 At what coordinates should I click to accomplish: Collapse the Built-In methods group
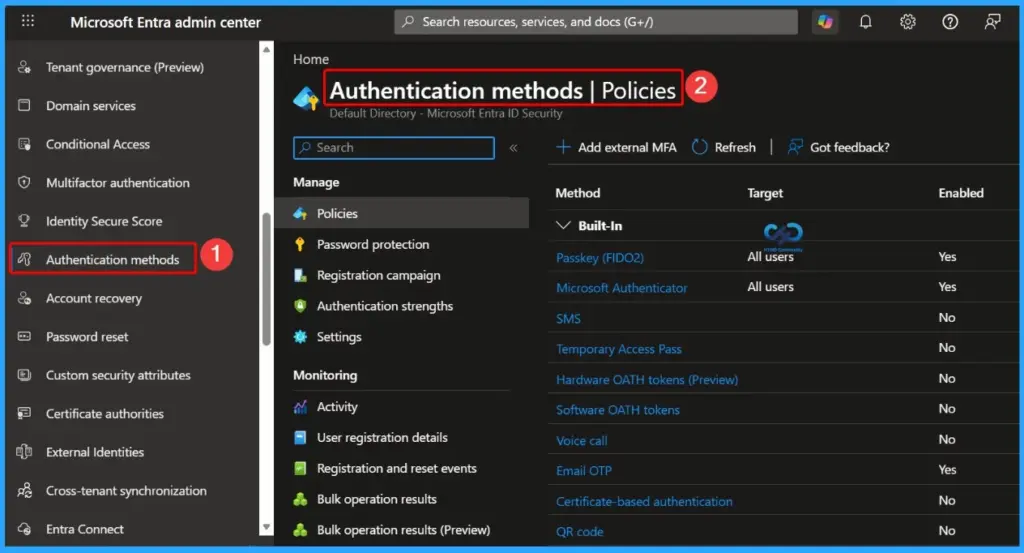tap(563, 225)
